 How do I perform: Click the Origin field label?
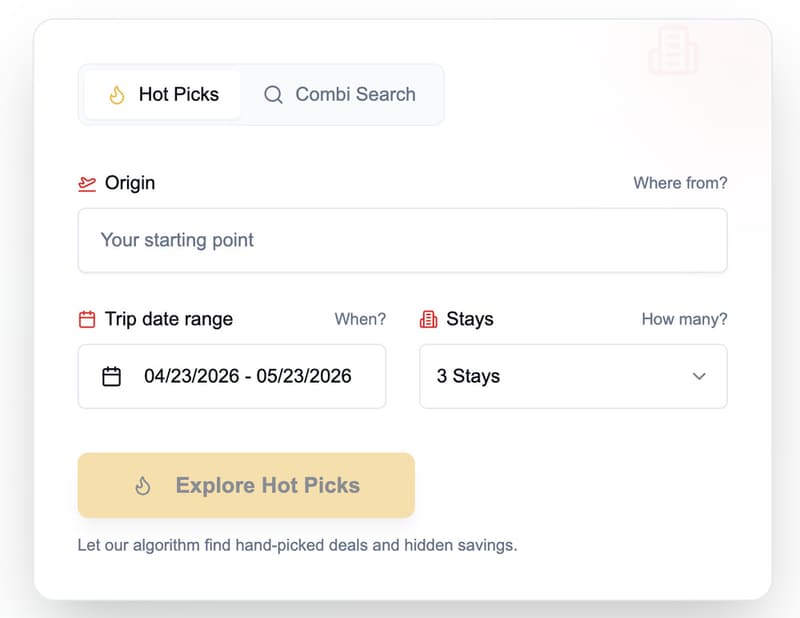click(x=130, y=183)
